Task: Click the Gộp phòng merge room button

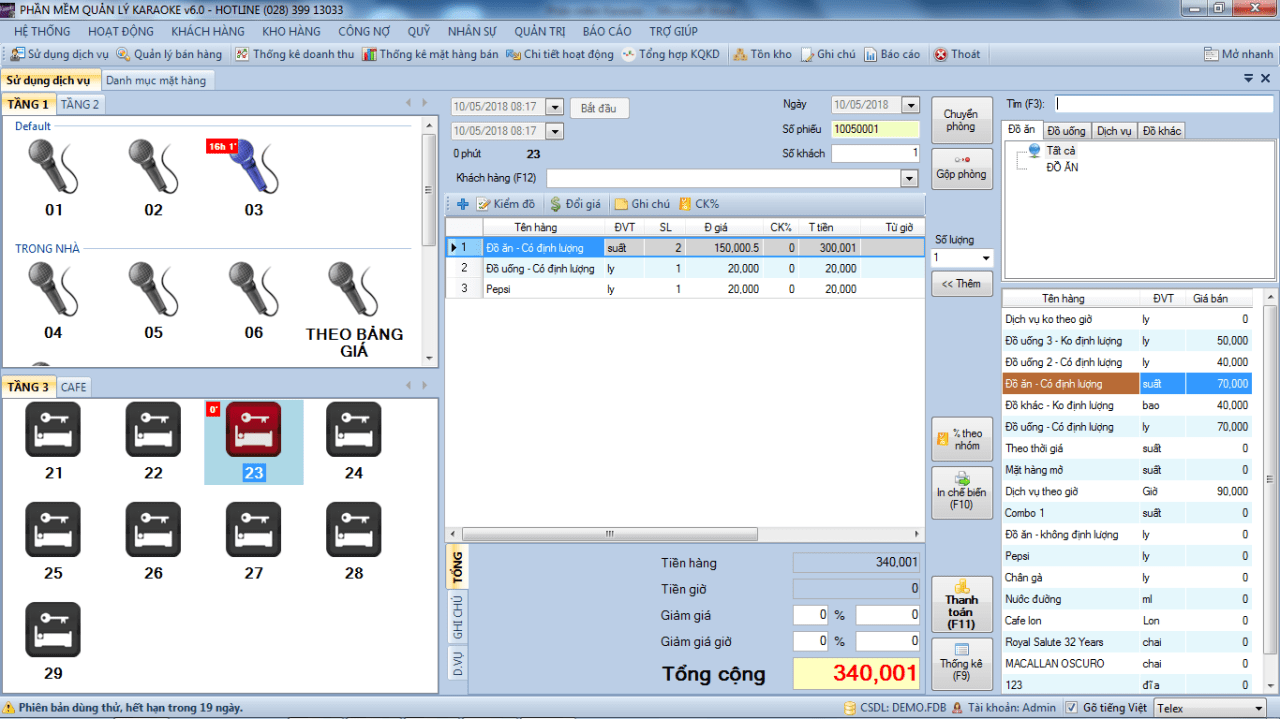Action: click(961, 168)
